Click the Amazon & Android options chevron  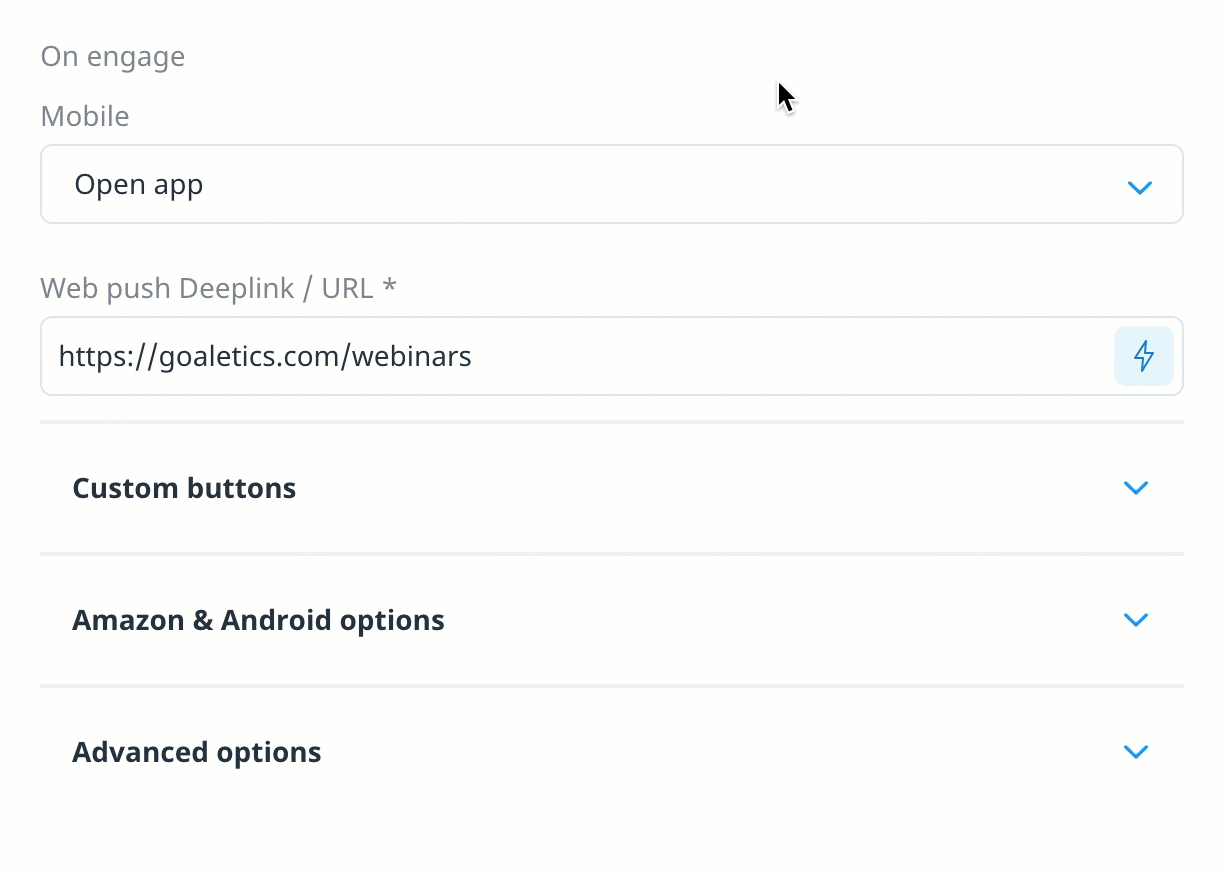[x=1135, y=620]
